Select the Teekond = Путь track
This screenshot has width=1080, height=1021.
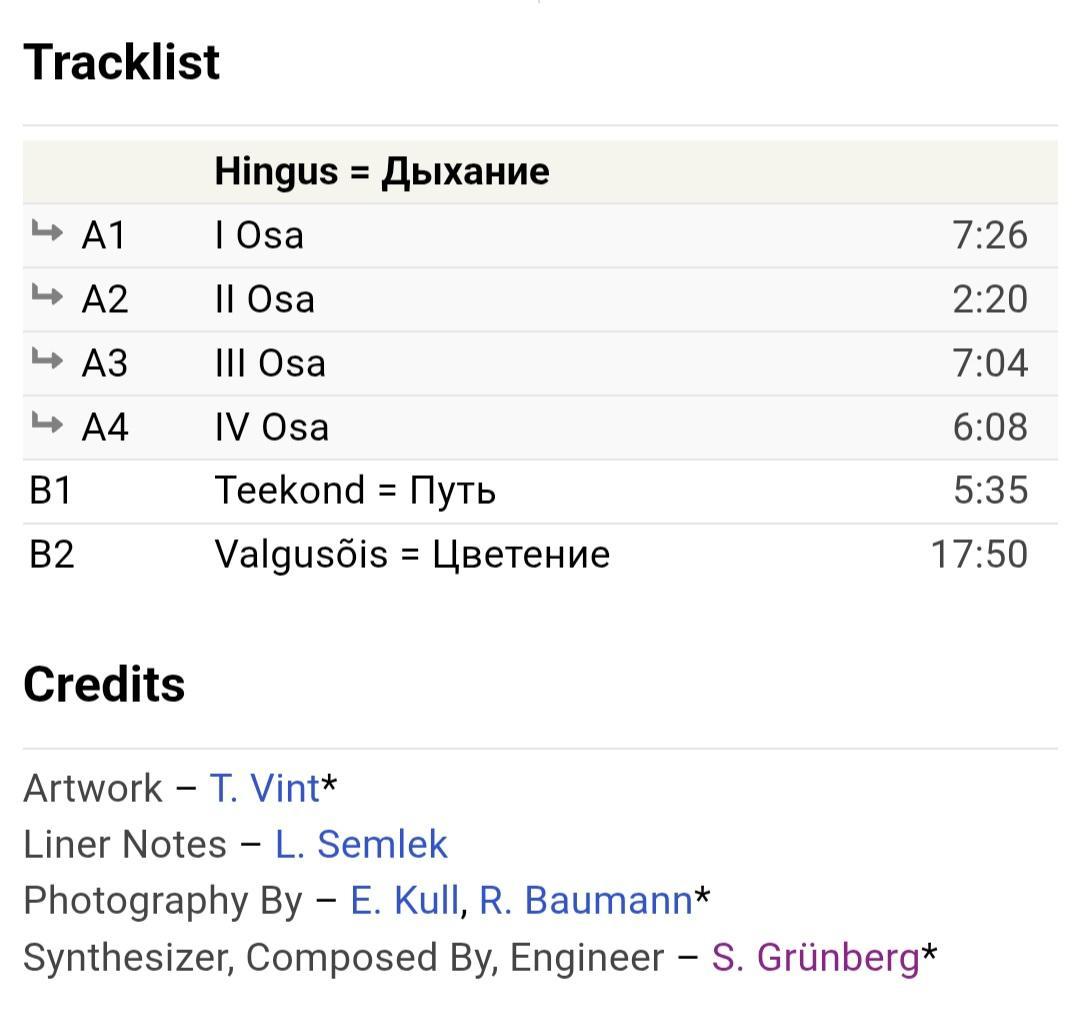coord(355,491)
